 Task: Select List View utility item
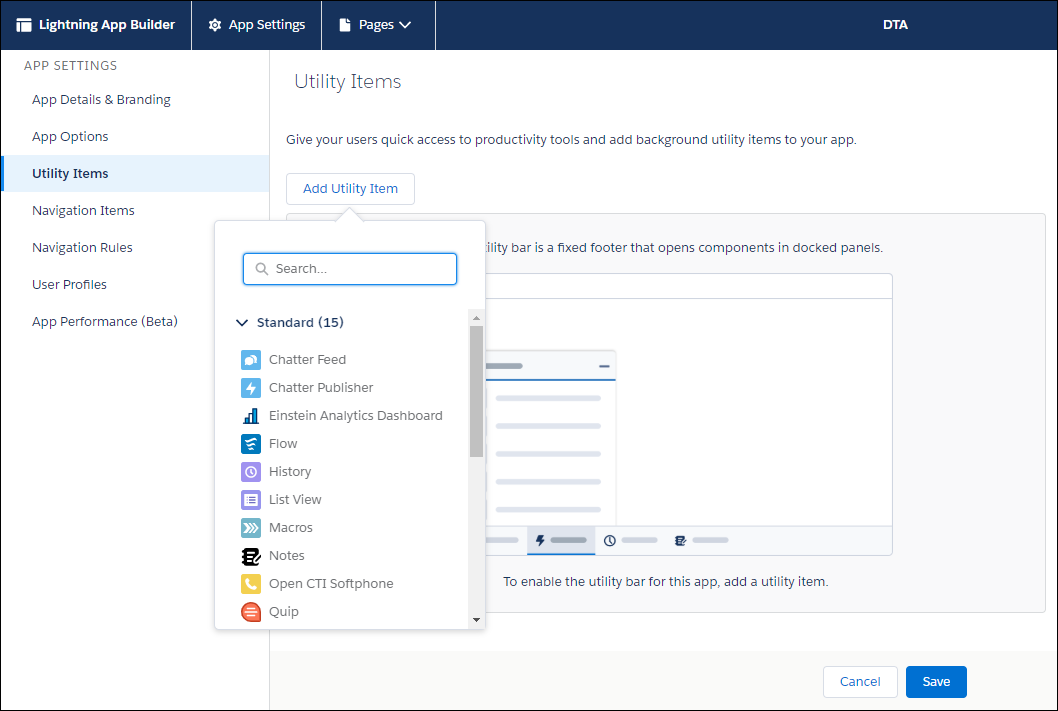[x=295, y=500]
